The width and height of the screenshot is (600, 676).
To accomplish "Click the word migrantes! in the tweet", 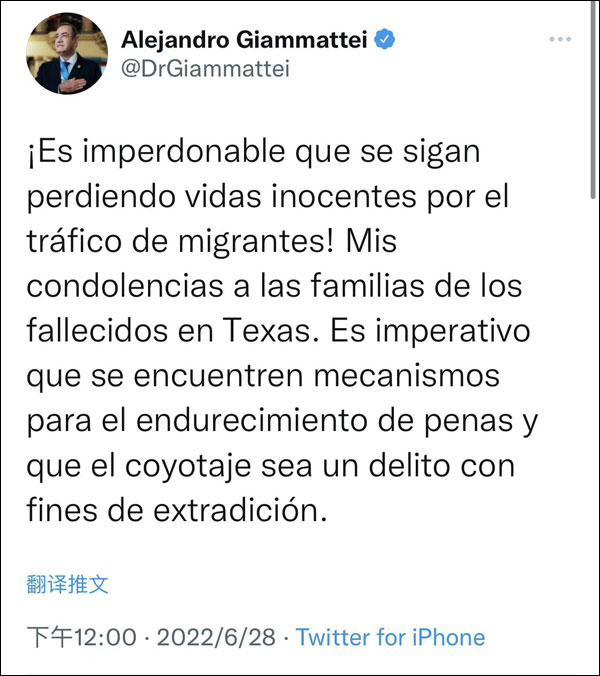I will (256, 242).
